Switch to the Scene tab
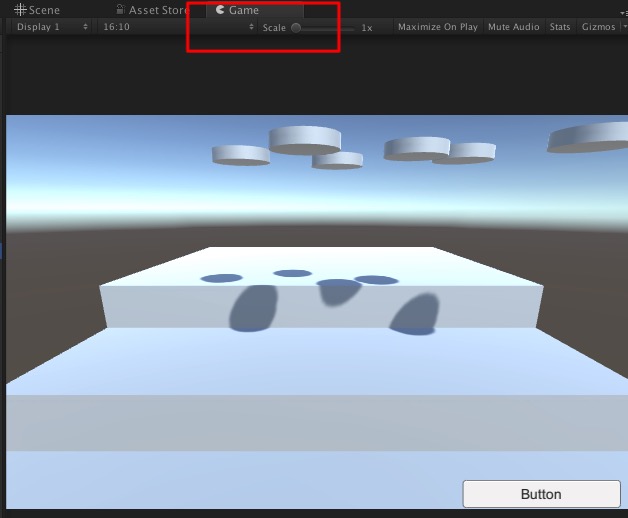 pos(36,10)
